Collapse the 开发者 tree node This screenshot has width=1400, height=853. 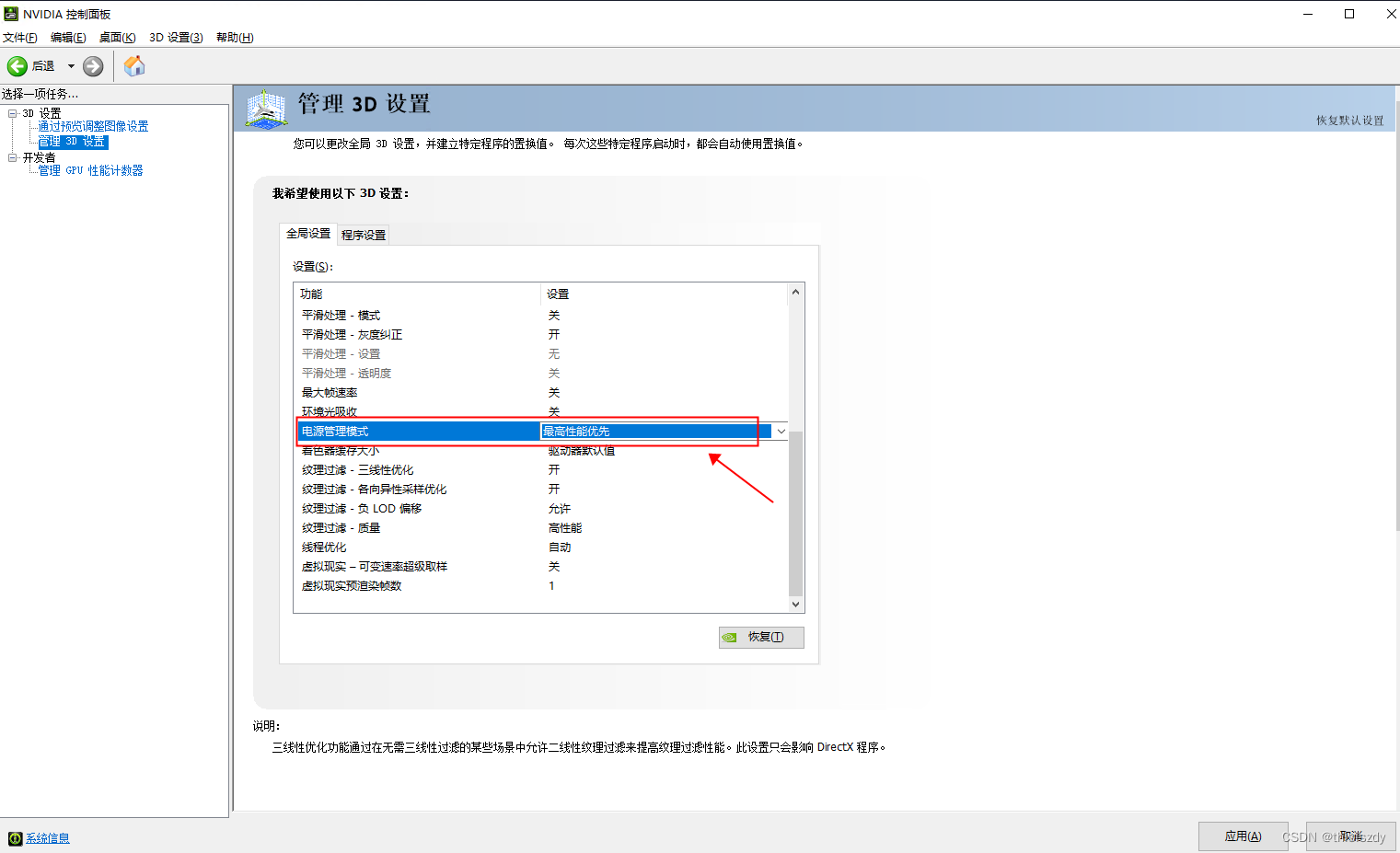point(13,157)
